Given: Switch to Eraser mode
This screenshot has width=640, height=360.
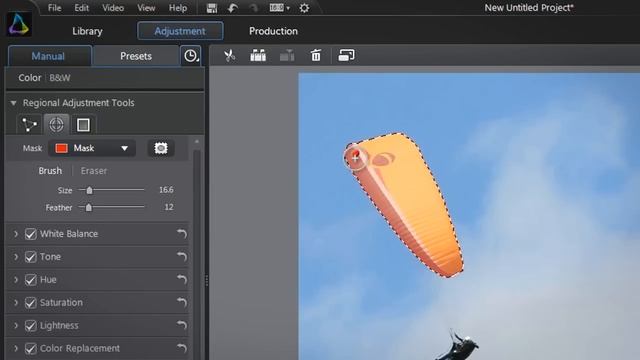Looking at the screenshot, I should (94, 171).
